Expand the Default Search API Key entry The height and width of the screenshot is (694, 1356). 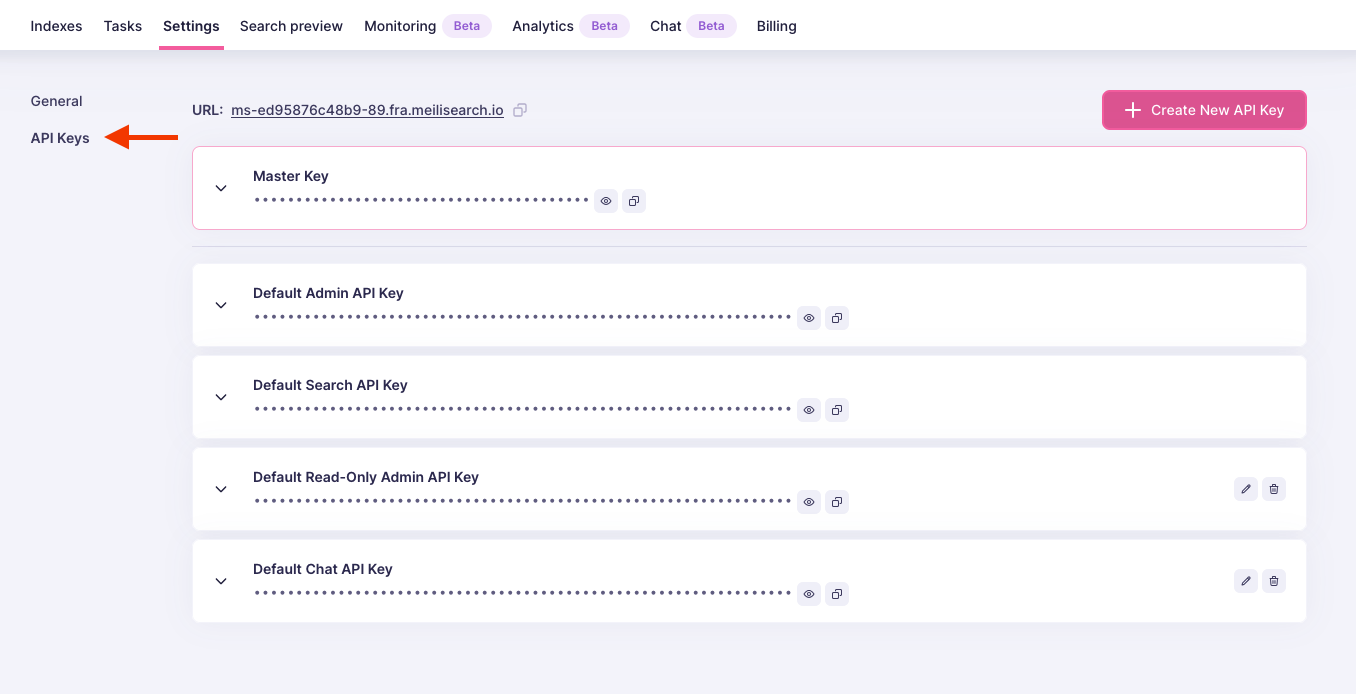(221, 397)
